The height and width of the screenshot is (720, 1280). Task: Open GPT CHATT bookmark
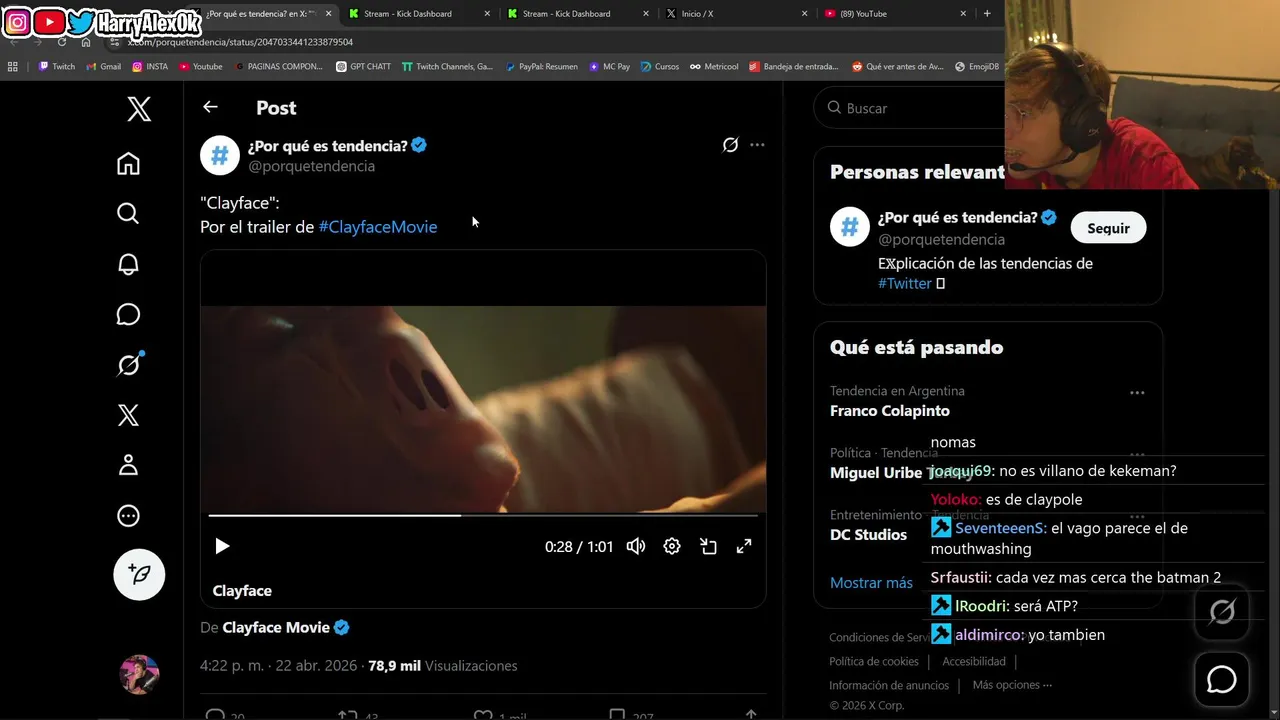[x=364, y=67]
